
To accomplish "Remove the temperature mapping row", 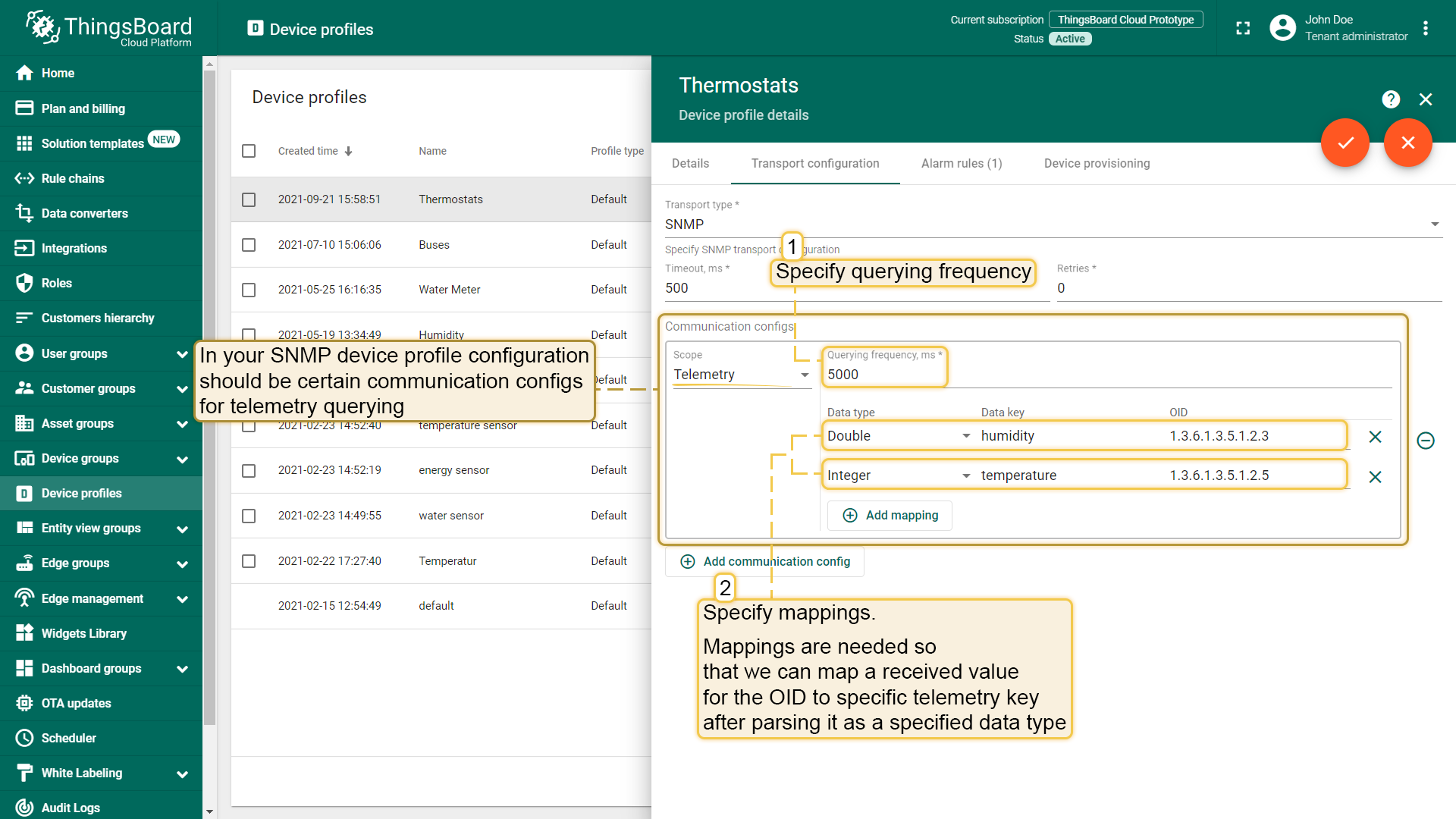I will coord(1375,477).
